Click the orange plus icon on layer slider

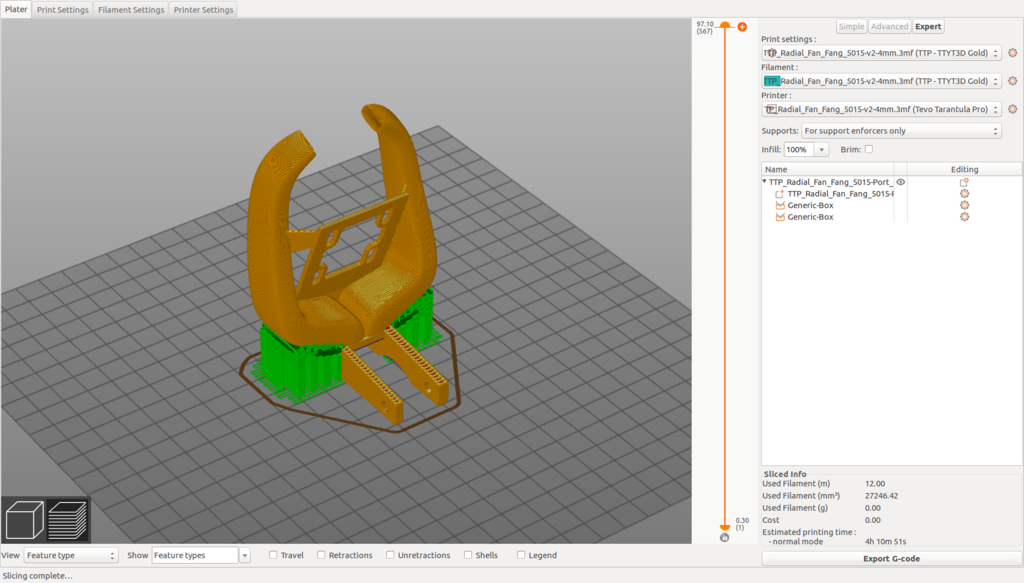(742, 27)
